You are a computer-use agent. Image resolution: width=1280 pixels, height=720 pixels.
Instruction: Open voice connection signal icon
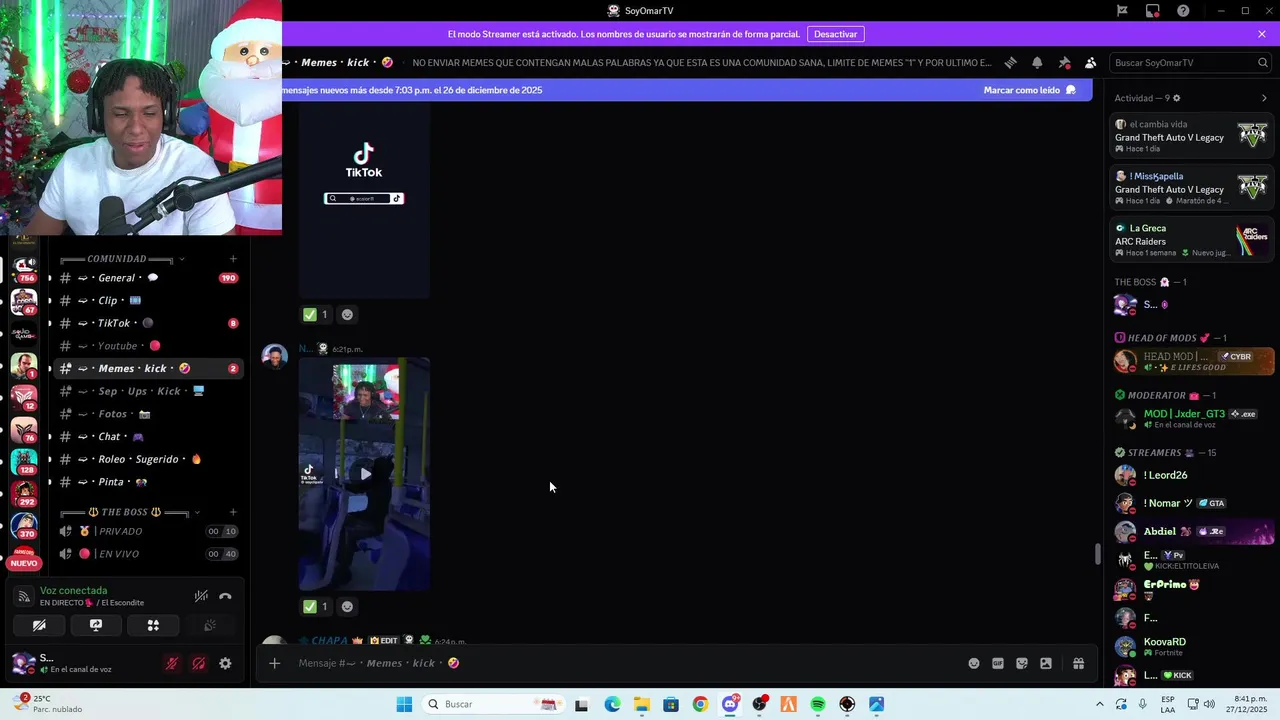click(24, 596)
